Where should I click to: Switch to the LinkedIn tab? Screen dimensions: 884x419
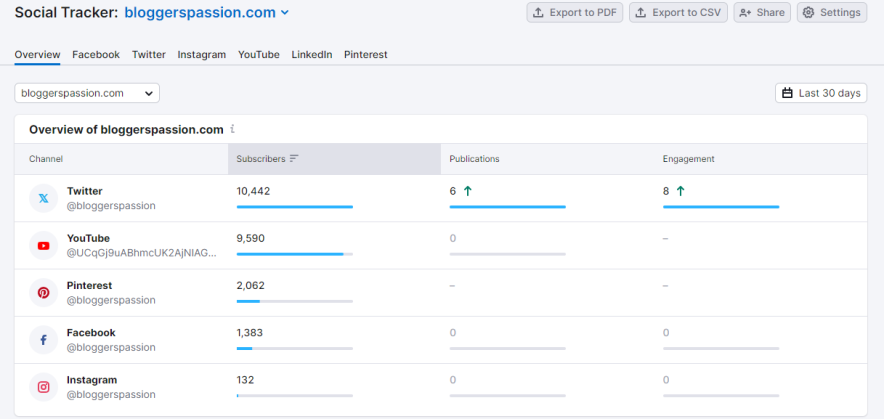(312, 55)
